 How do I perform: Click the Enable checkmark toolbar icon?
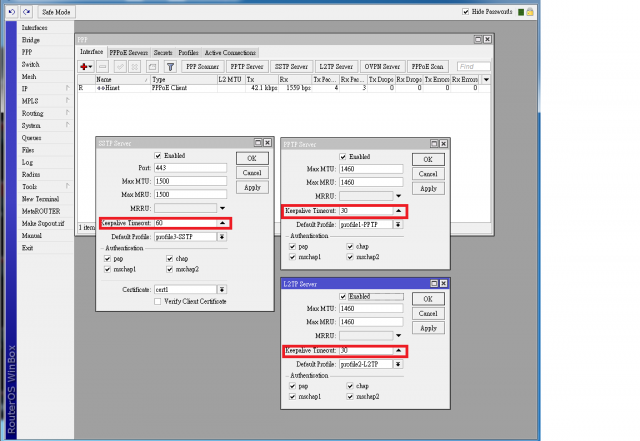[120, 67]
